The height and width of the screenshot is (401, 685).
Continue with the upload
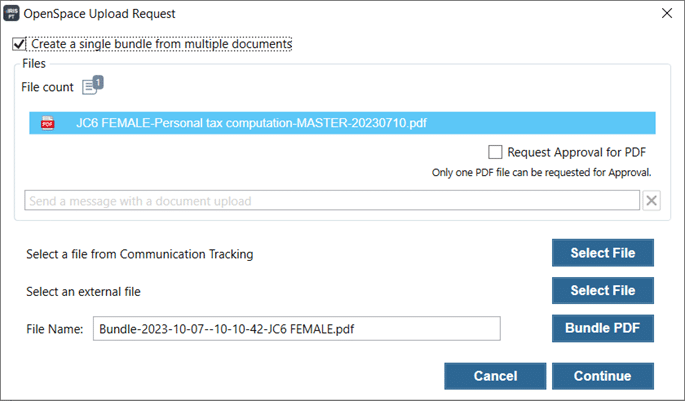(602, 376)
